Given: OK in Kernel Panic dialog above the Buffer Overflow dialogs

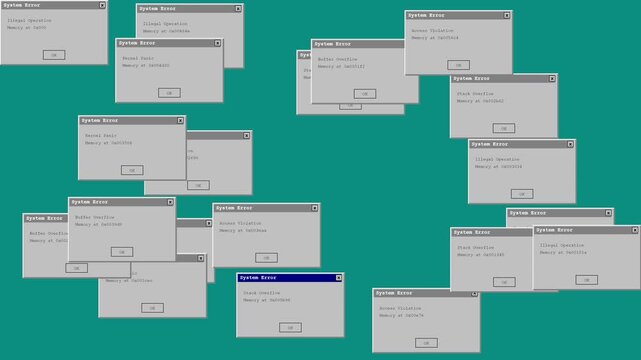Looking at the screenshot, I should (x=132, y=170).
